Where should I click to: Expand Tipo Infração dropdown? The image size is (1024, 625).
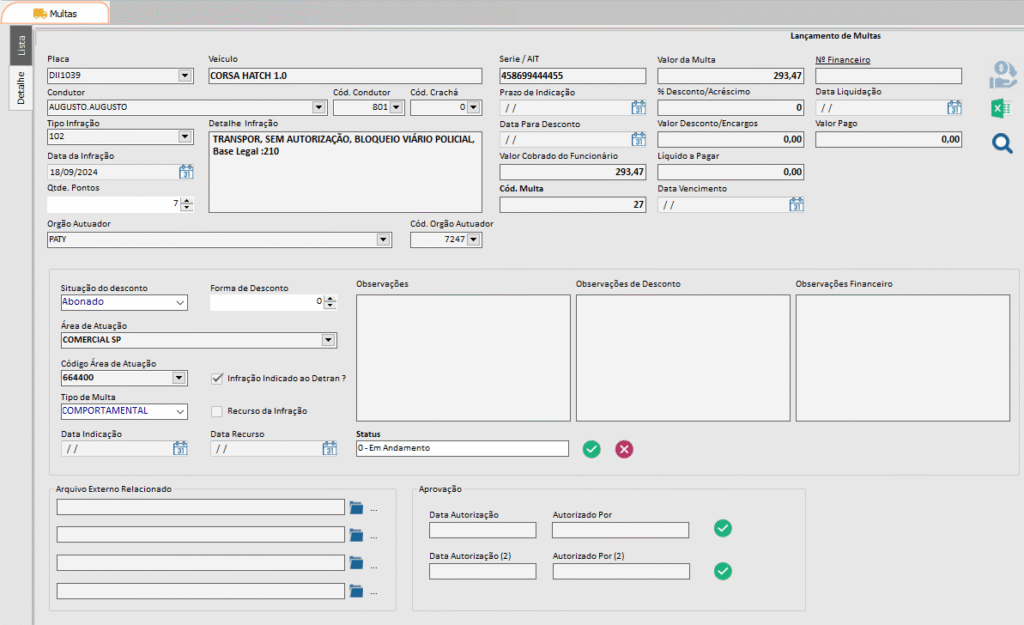coord(185,136)
